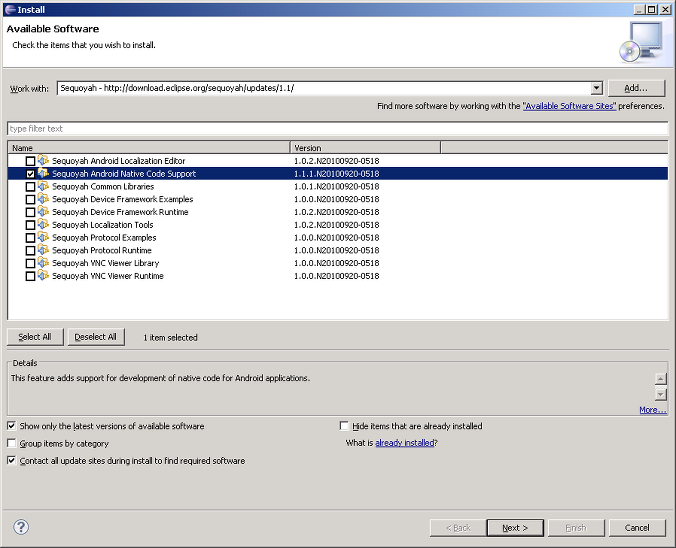Open the Available Software Sites link

pyautogui.click(x=570, y=106)
